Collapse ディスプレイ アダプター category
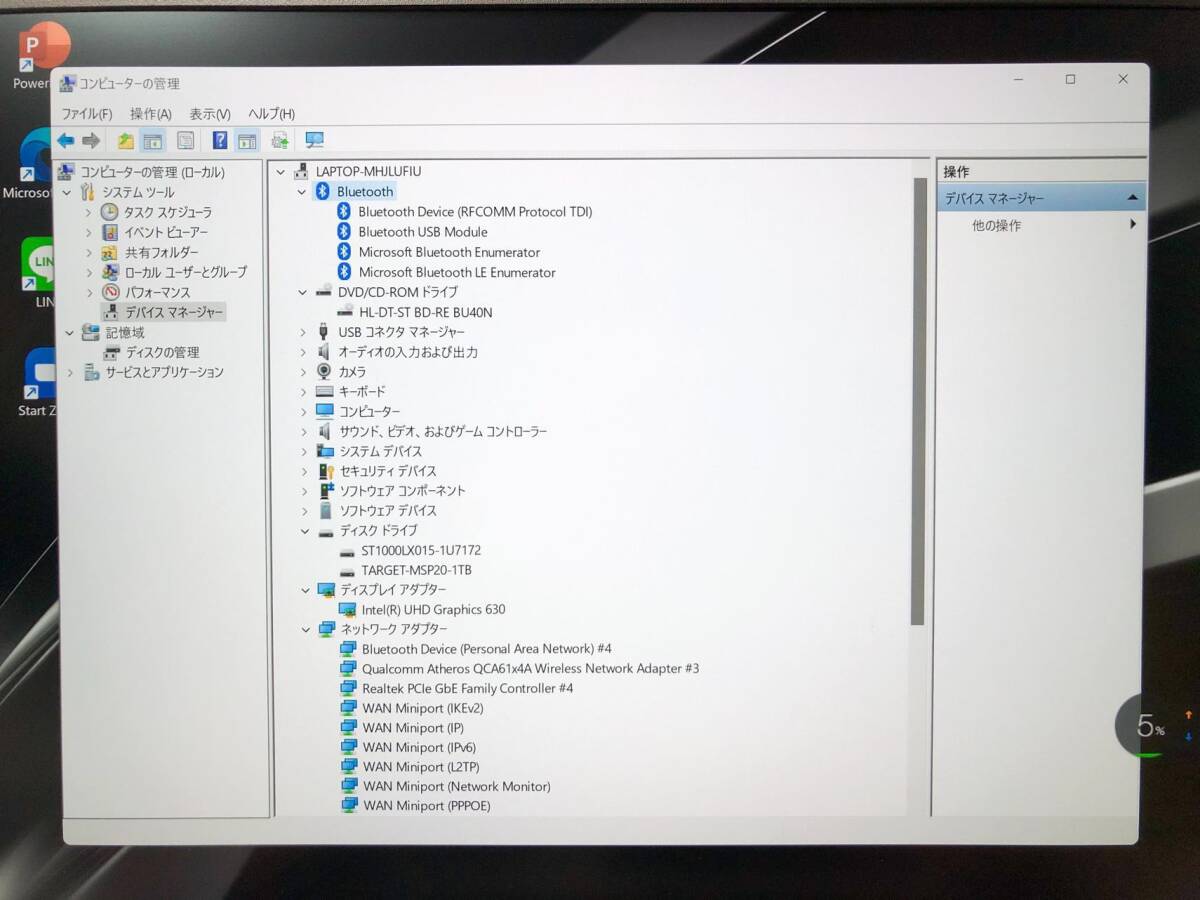The image size is (1200, 900). point(305,590)
